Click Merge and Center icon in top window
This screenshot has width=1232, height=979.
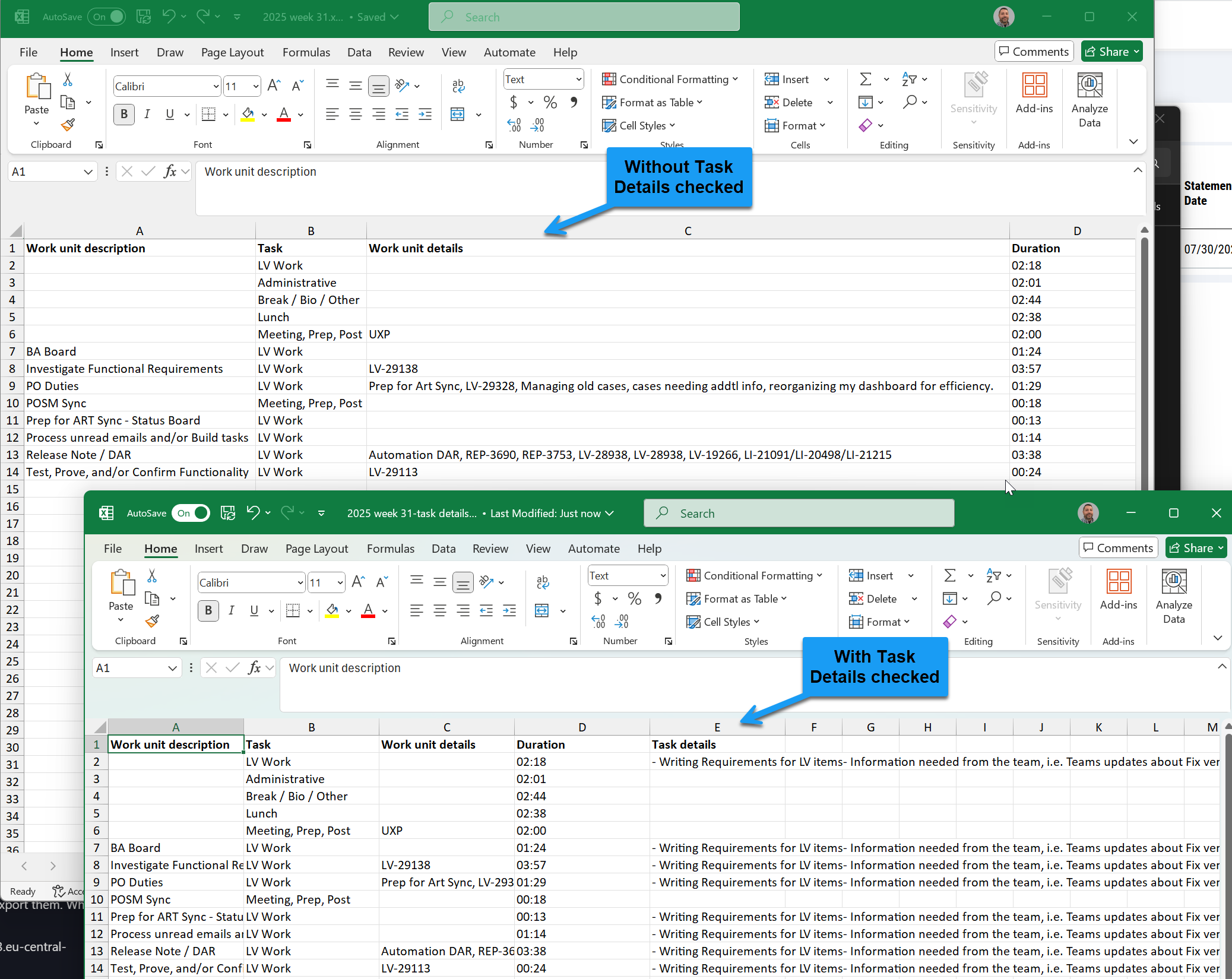point(458,114)
